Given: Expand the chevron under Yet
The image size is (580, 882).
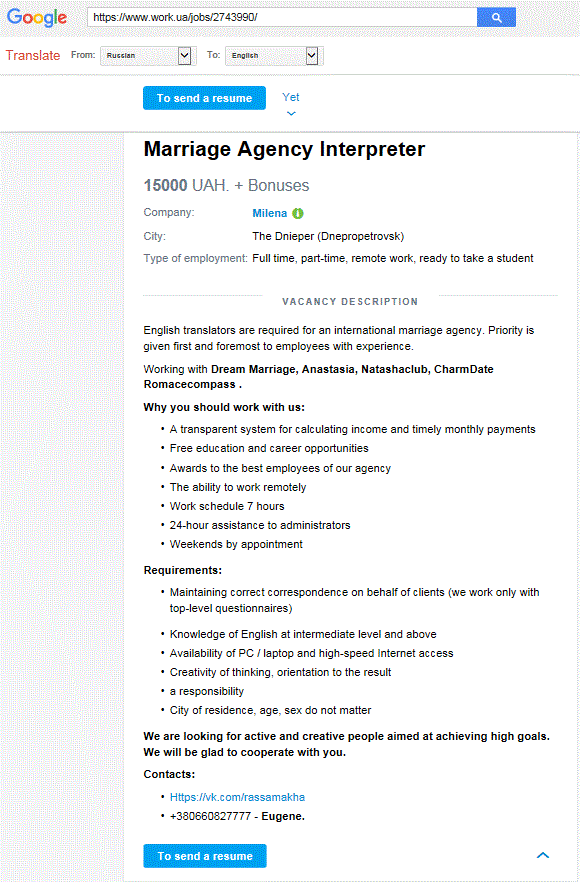Looking at the screenshot, I should pyautogui.click(x=291, y=114).
